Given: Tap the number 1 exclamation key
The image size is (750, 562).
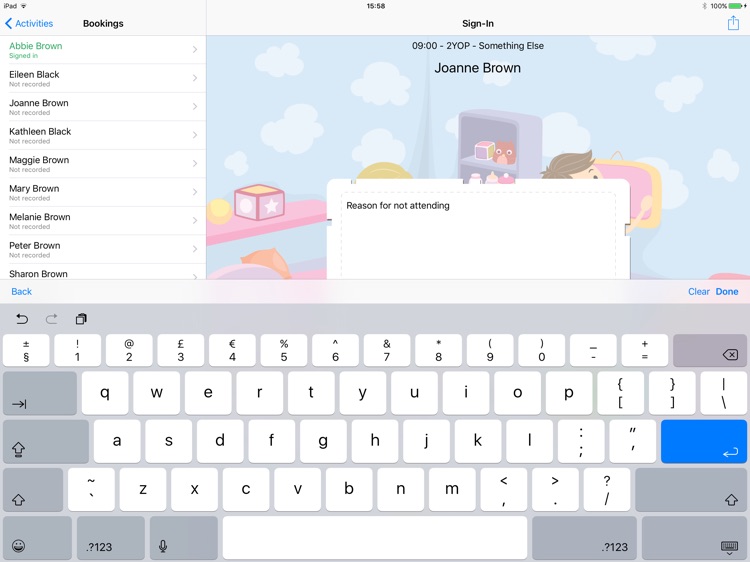Looking at the screenshot, I should (x=77, y=351).
